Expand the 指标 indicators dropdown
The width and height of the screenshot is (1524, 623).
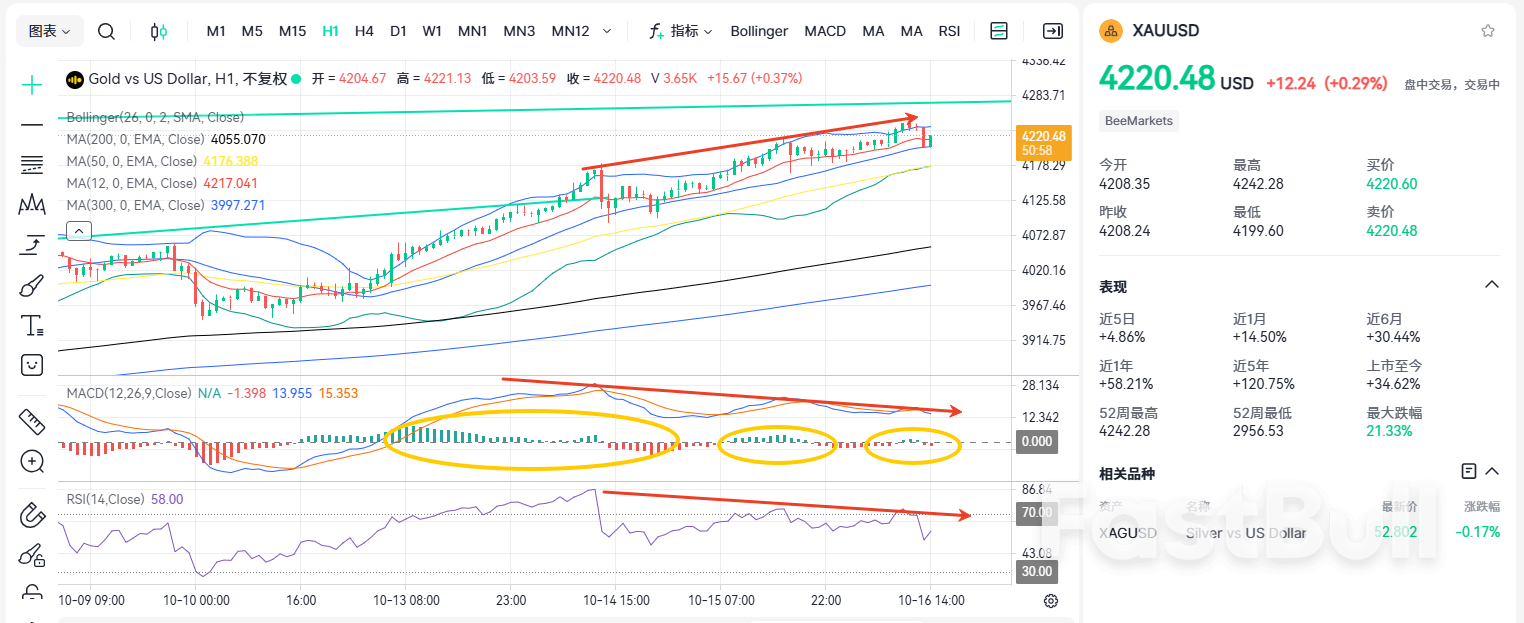(x=681, y=31)
